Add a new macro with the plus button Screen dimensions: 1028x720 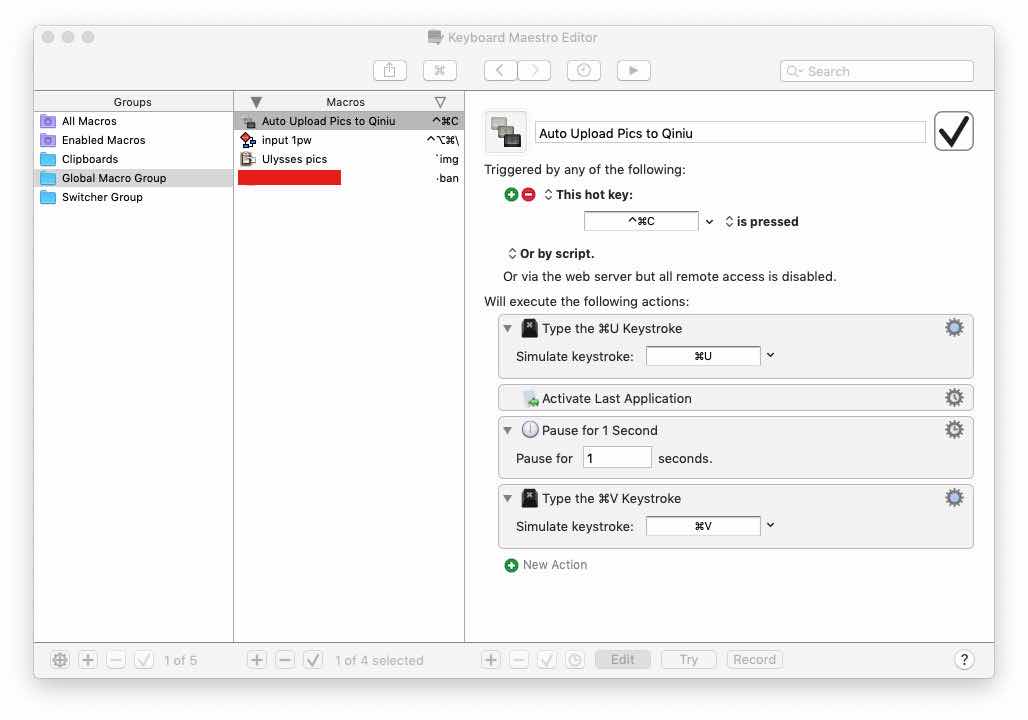257,660
